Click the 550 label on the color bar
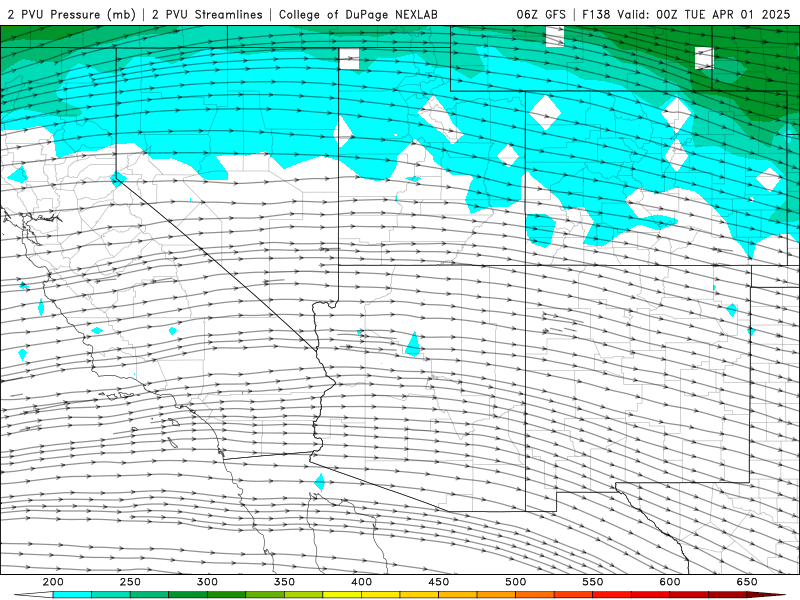Screen dimensions: 800x600 (592, 582)
